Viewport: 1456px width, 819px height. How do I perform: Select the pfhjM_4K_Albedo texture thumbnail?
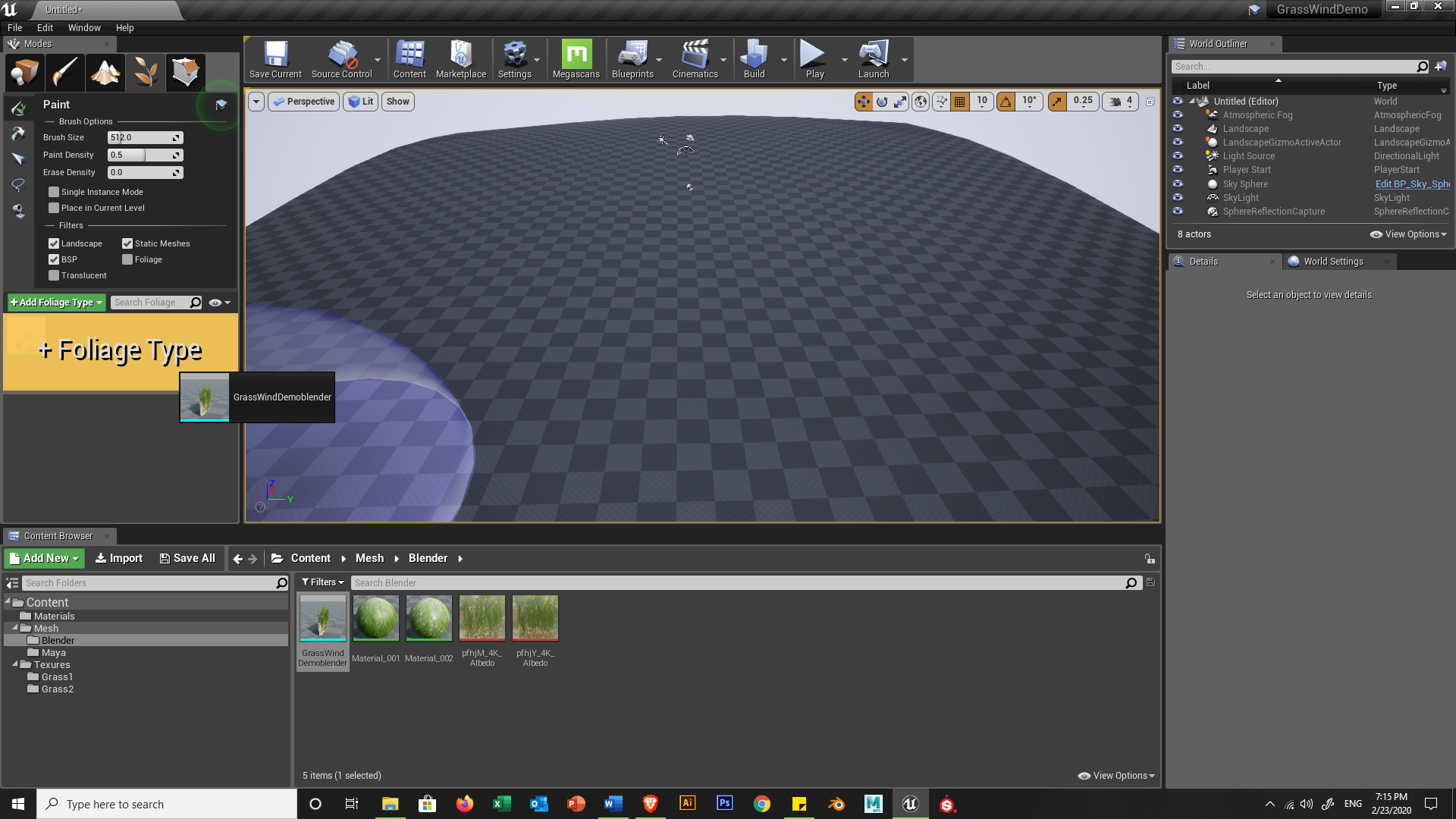[x=482, y=618]
